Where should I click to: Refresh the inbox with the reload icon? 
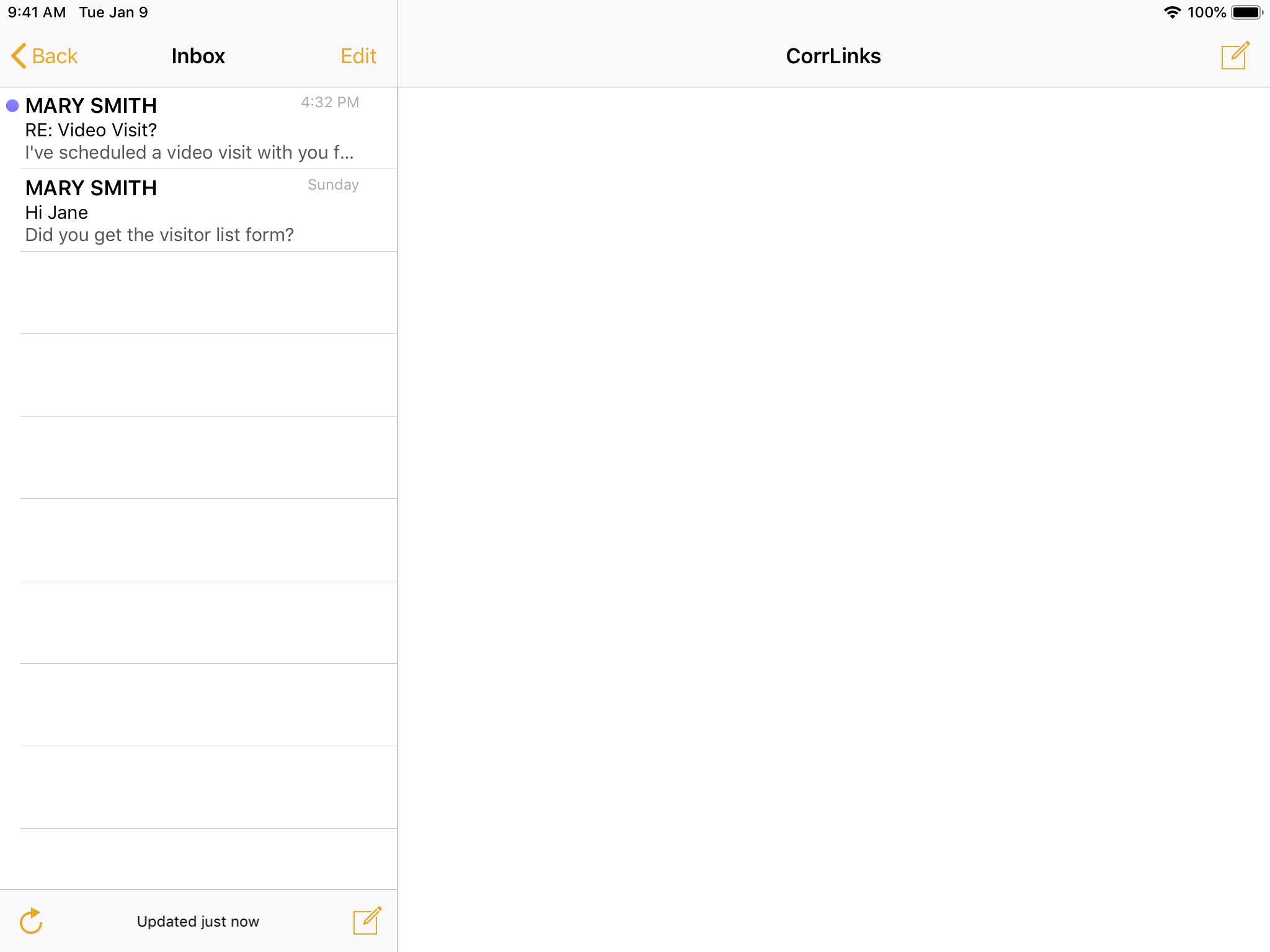click(31, 920)
